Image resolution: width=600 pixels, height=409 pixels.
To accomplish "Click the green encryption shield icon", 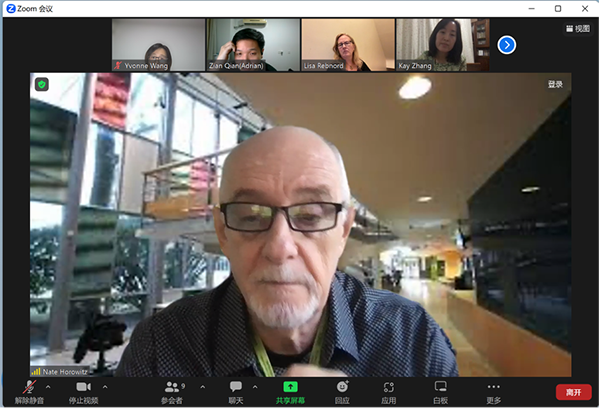I will 42,85.
